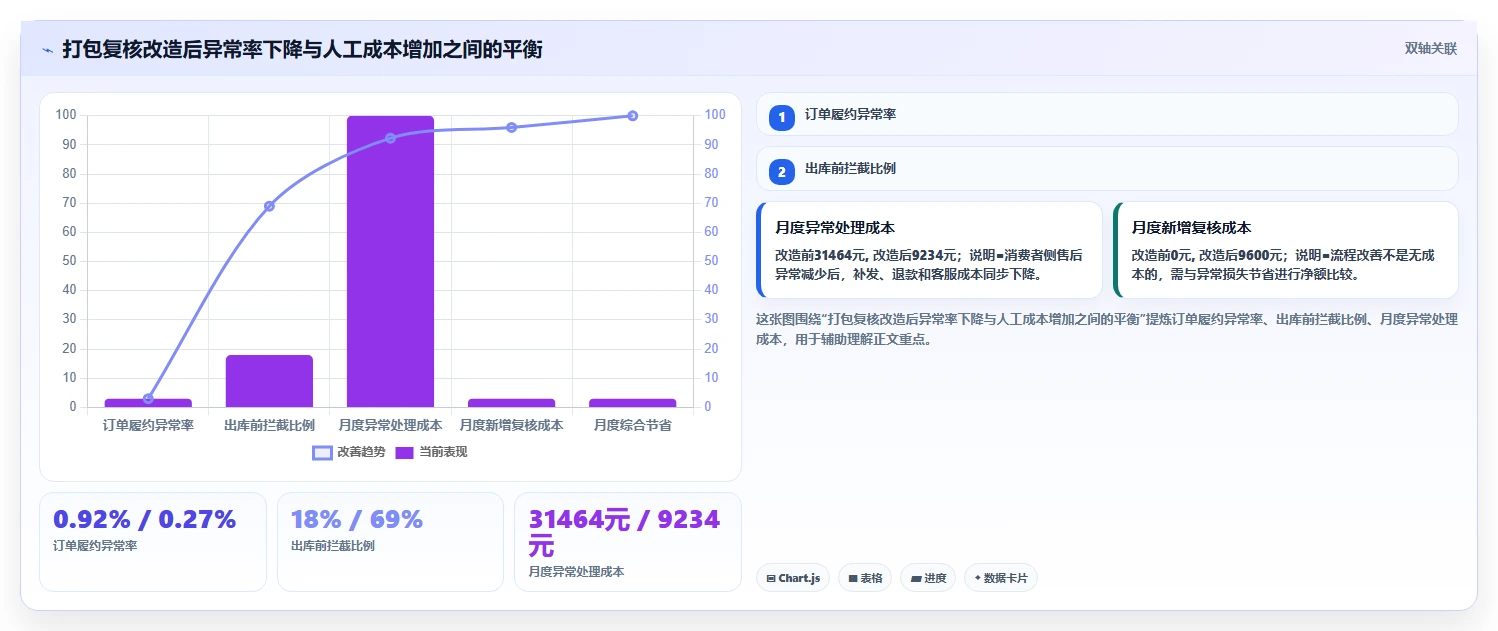Click the blue number 1 badge
Screen dimensions: 1498x631
pyautogui.click(x=782, y=117)
